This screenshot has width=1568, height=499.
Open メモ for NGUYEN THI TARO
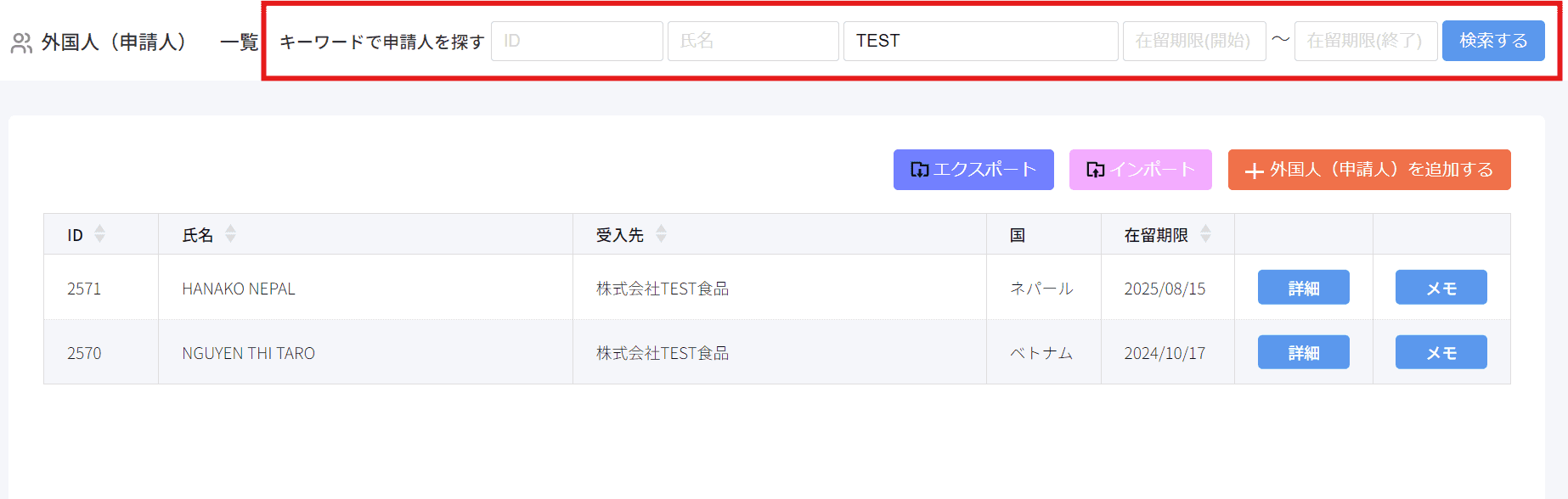tap(1441, 352)
